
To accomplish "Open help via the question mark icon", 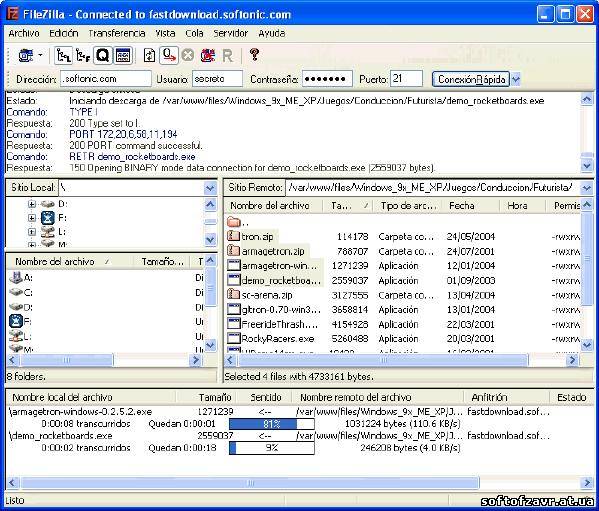I will click(x=254, y=55).
